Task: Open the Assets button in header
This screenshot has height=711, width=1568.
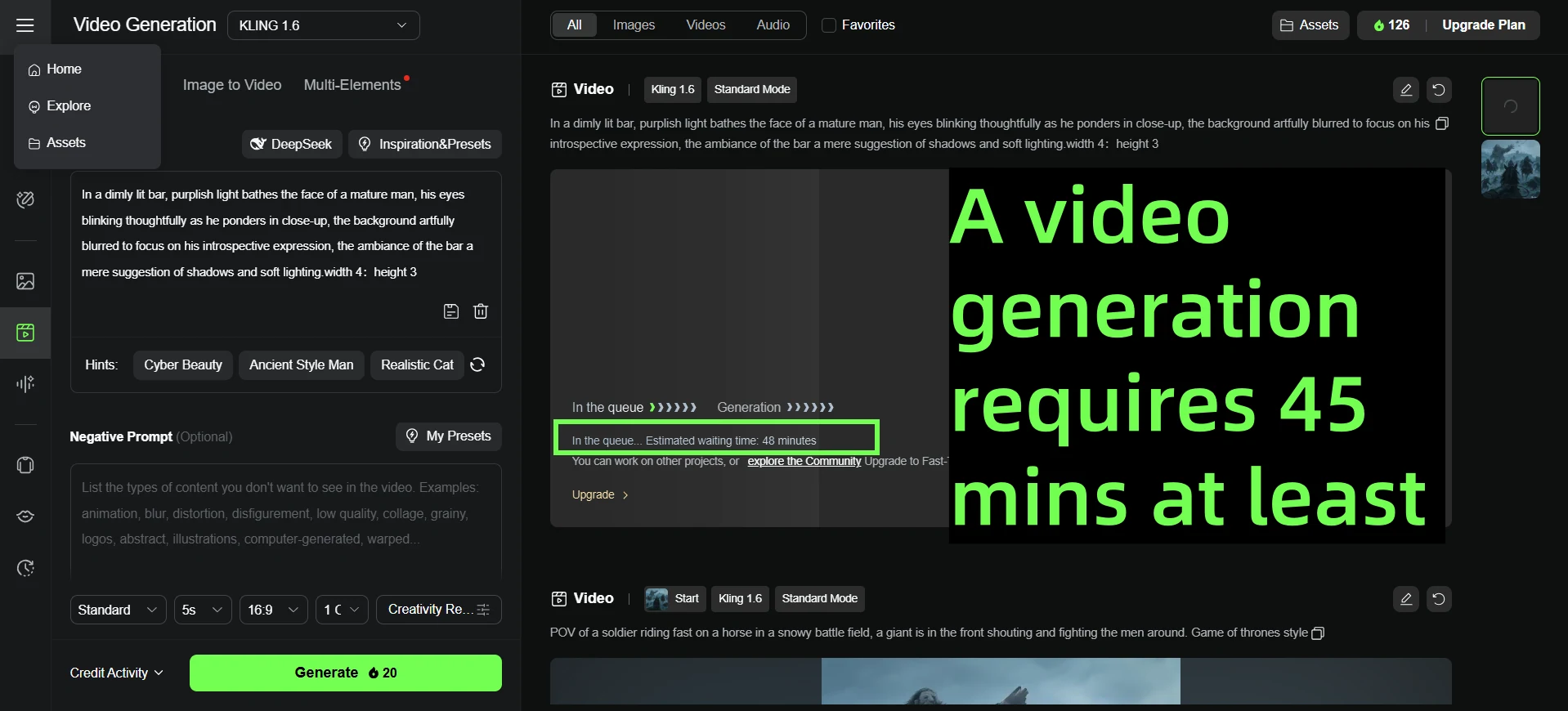Action: (x=1310, y=25)
